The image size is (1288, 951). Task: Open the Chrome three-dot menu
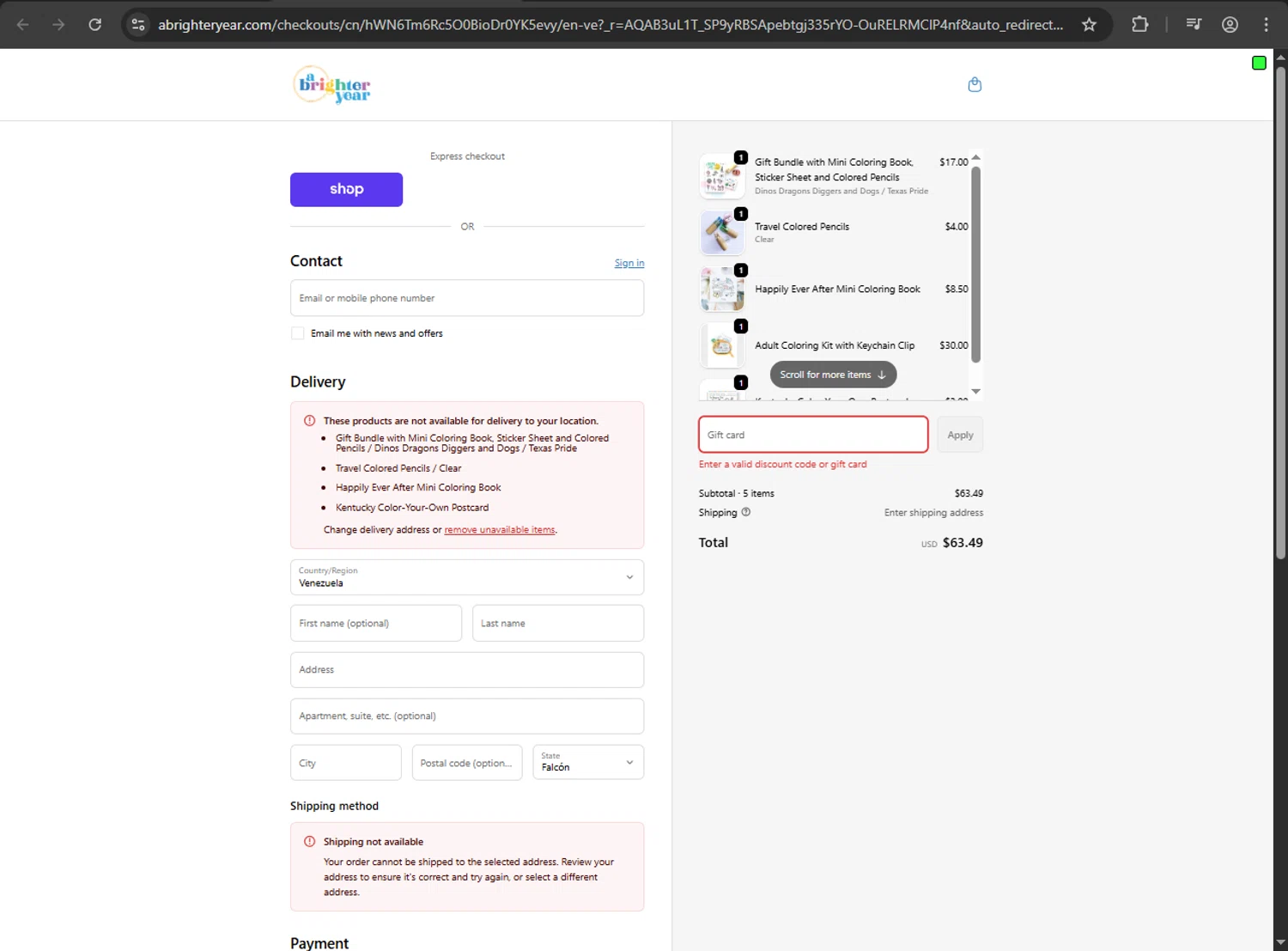pos(1266,24)
